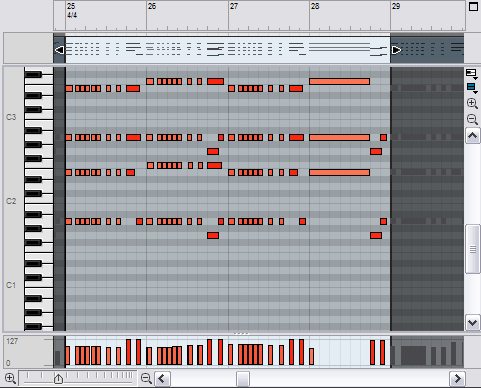Open the note lane view dropdown
Viewport: 481px width, 388px height.
pos(472,74)
